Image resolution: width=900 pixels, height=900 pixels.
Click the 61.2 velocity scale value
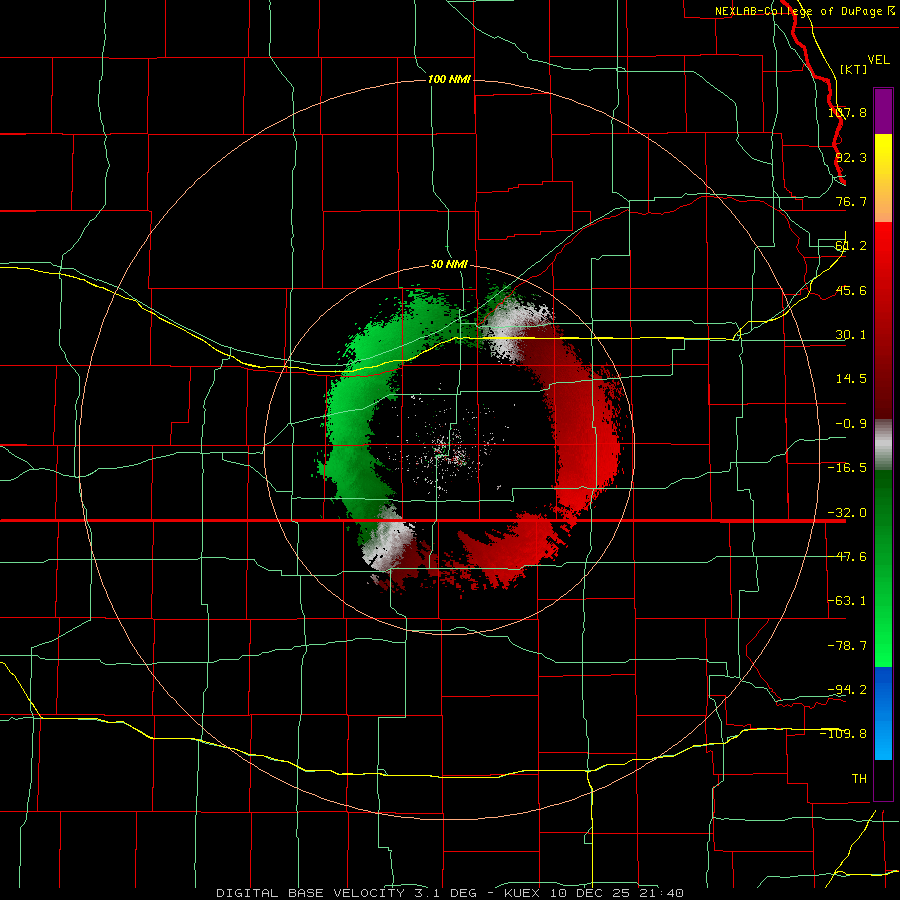(851, 246)
